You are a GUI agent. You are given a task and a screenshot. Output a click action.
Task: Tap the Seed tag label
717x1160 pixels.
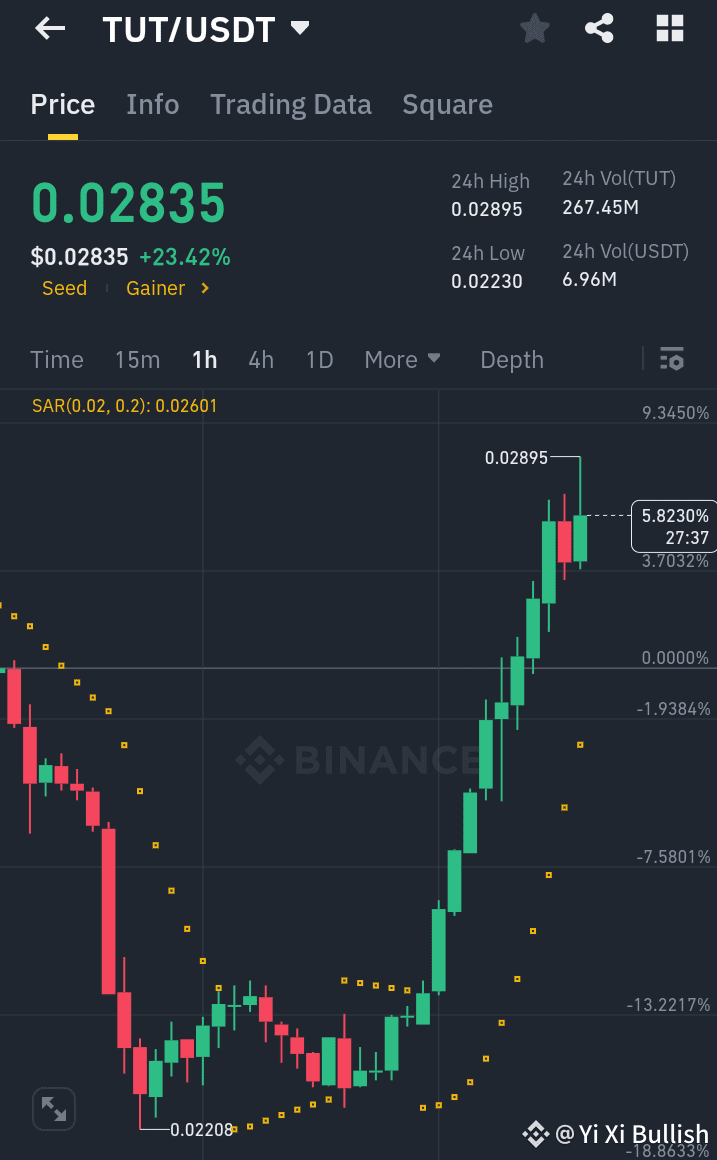[x=64, y=288]
